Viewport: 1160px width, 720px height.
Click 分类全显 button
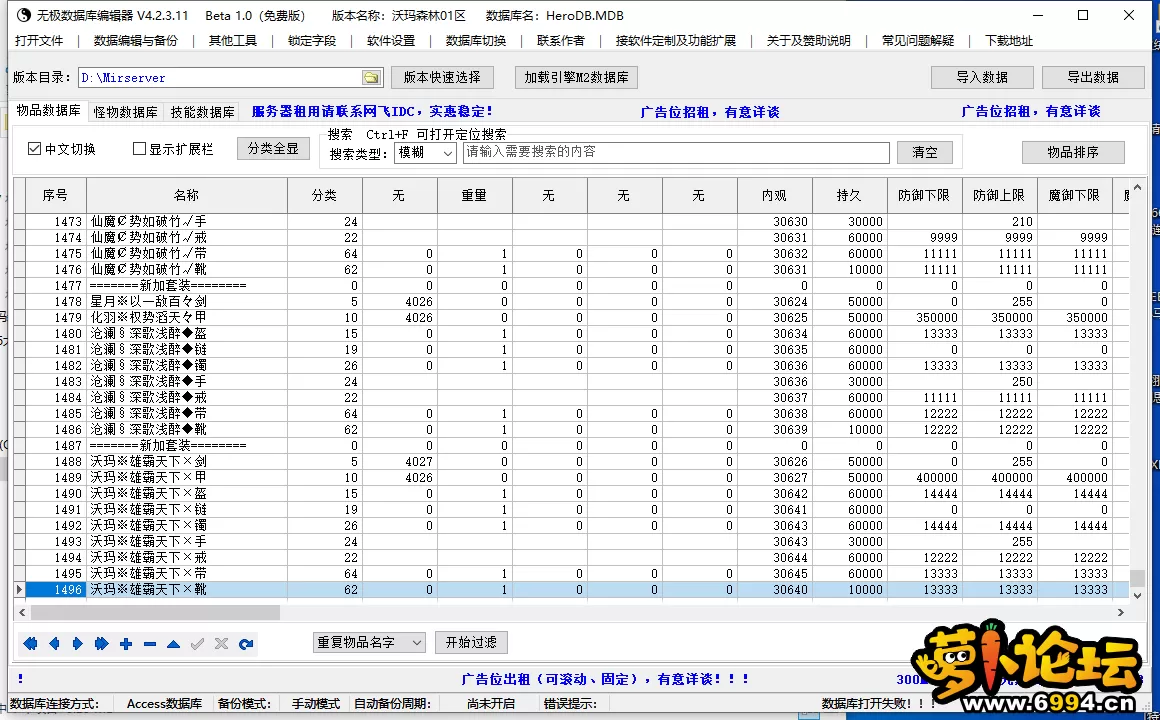point(273,148)
